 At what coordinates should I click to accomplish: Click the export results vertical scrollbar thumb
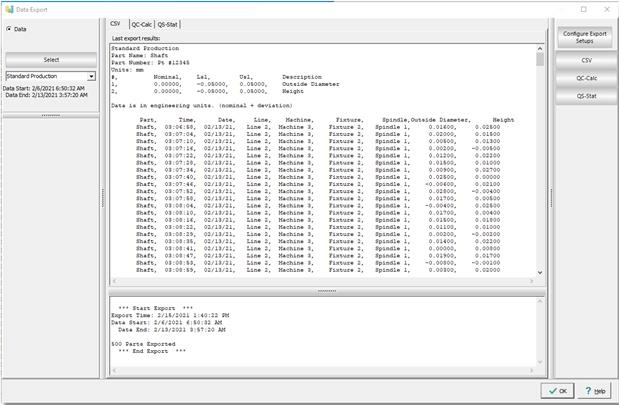(540, 59)
